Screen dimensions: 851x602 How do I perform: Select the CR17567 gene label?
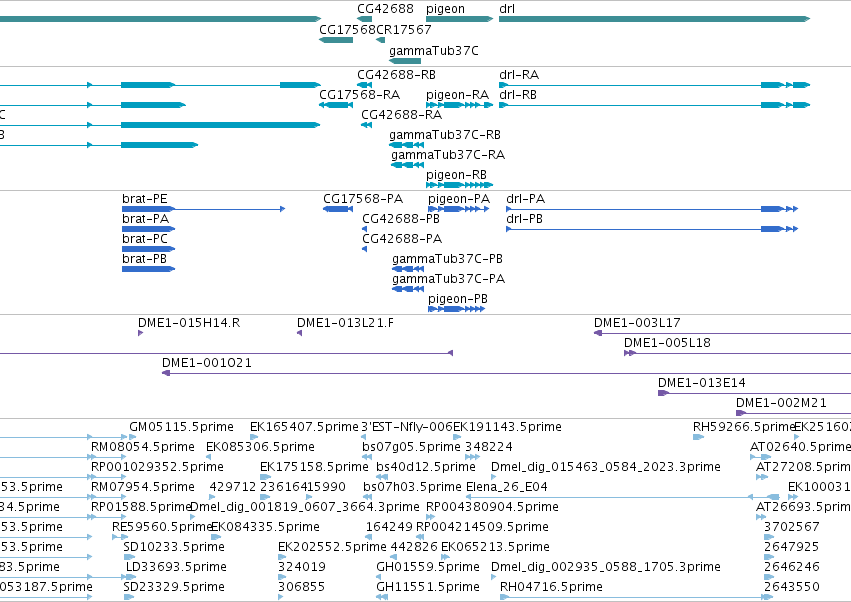click(403, 29)
